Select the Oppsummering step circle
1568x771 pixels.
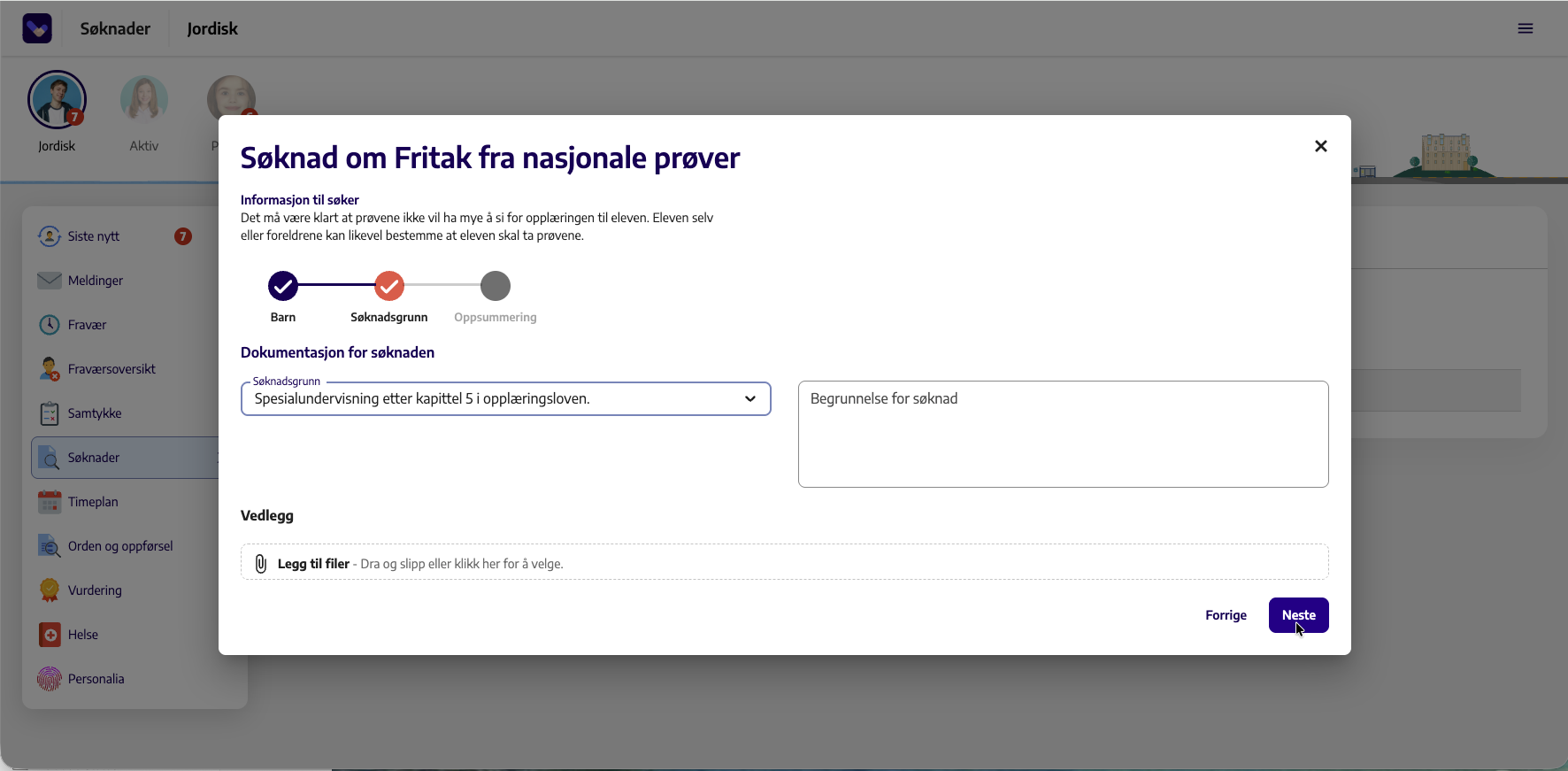(496, 286)
